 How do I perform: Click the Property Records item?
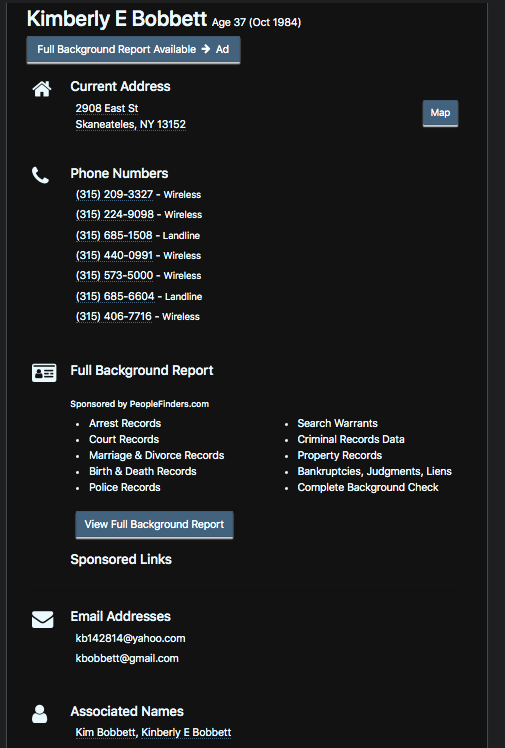click(x=340, y=456)
